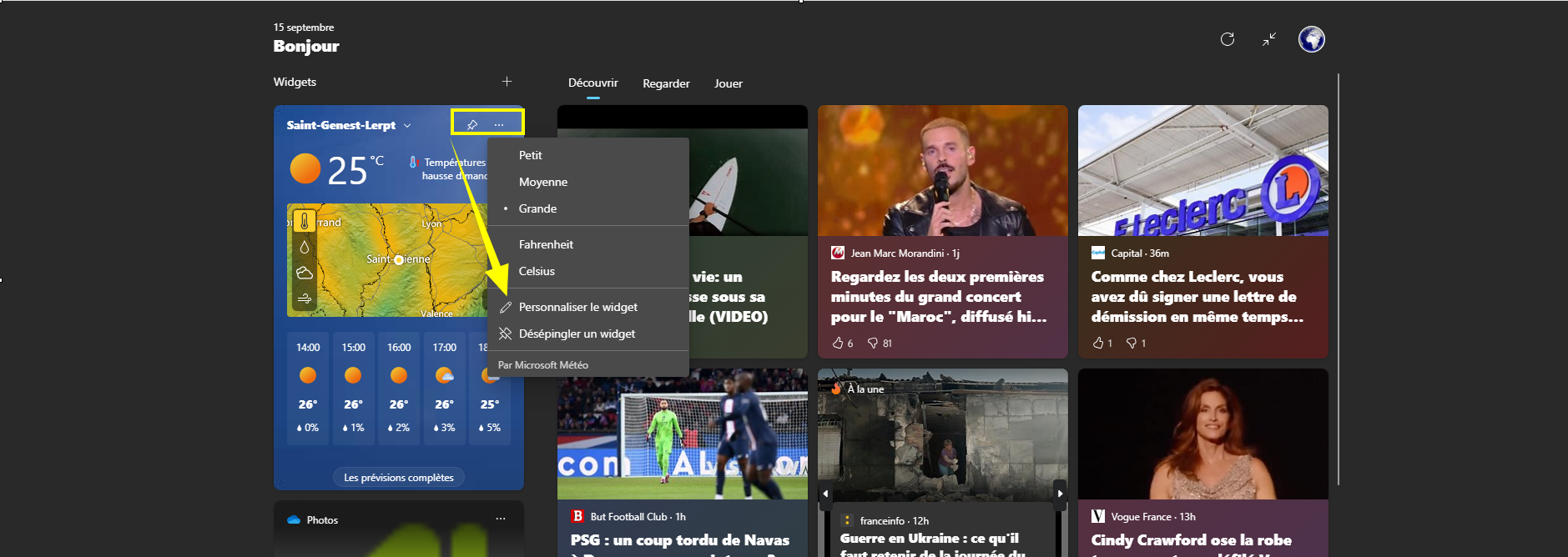Collapse the widgets board view
This screenshot has width=1568, height=557.
point(1269,39)
